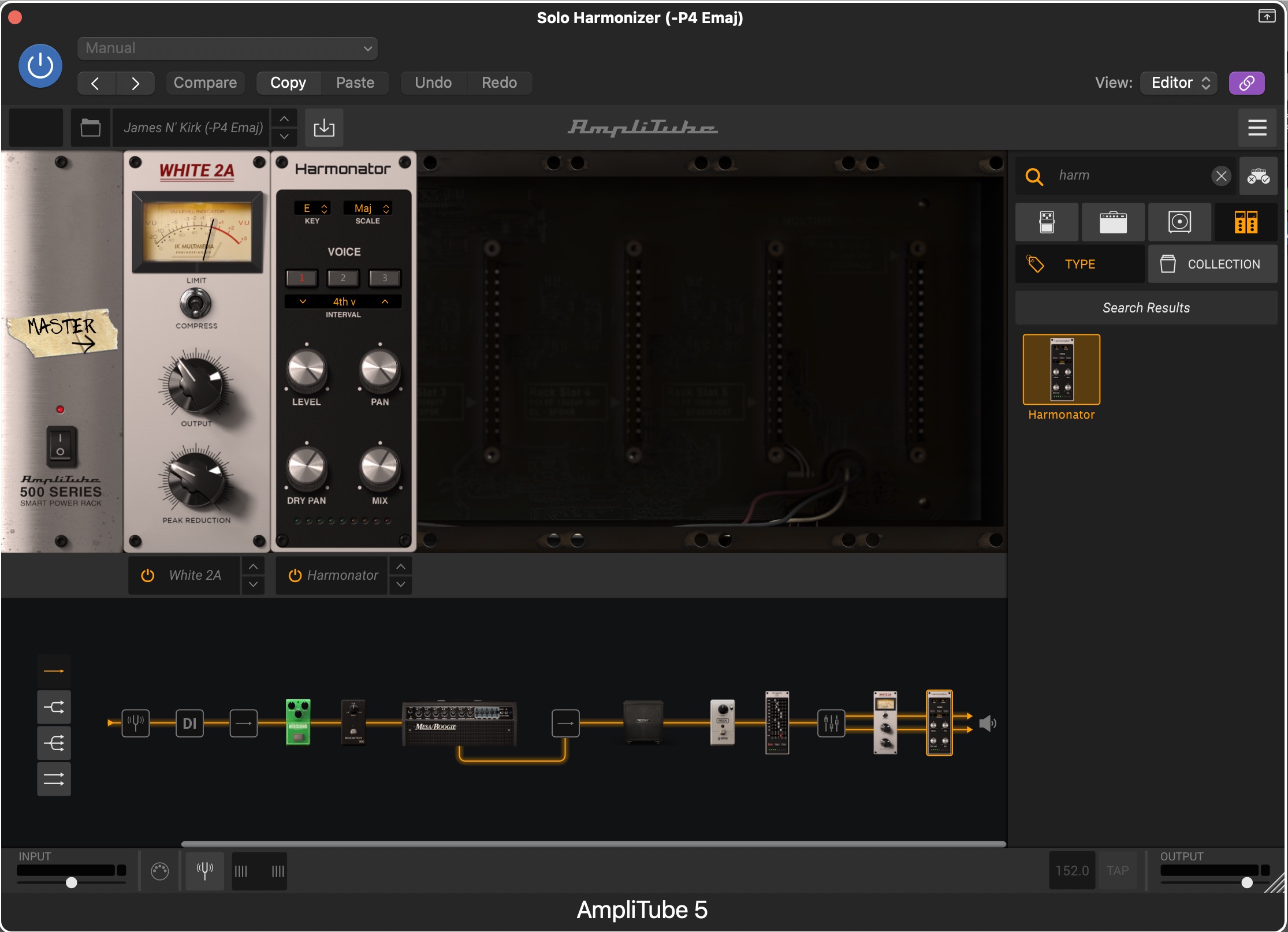Click the gear search field containing harm

click(1125, 176)
